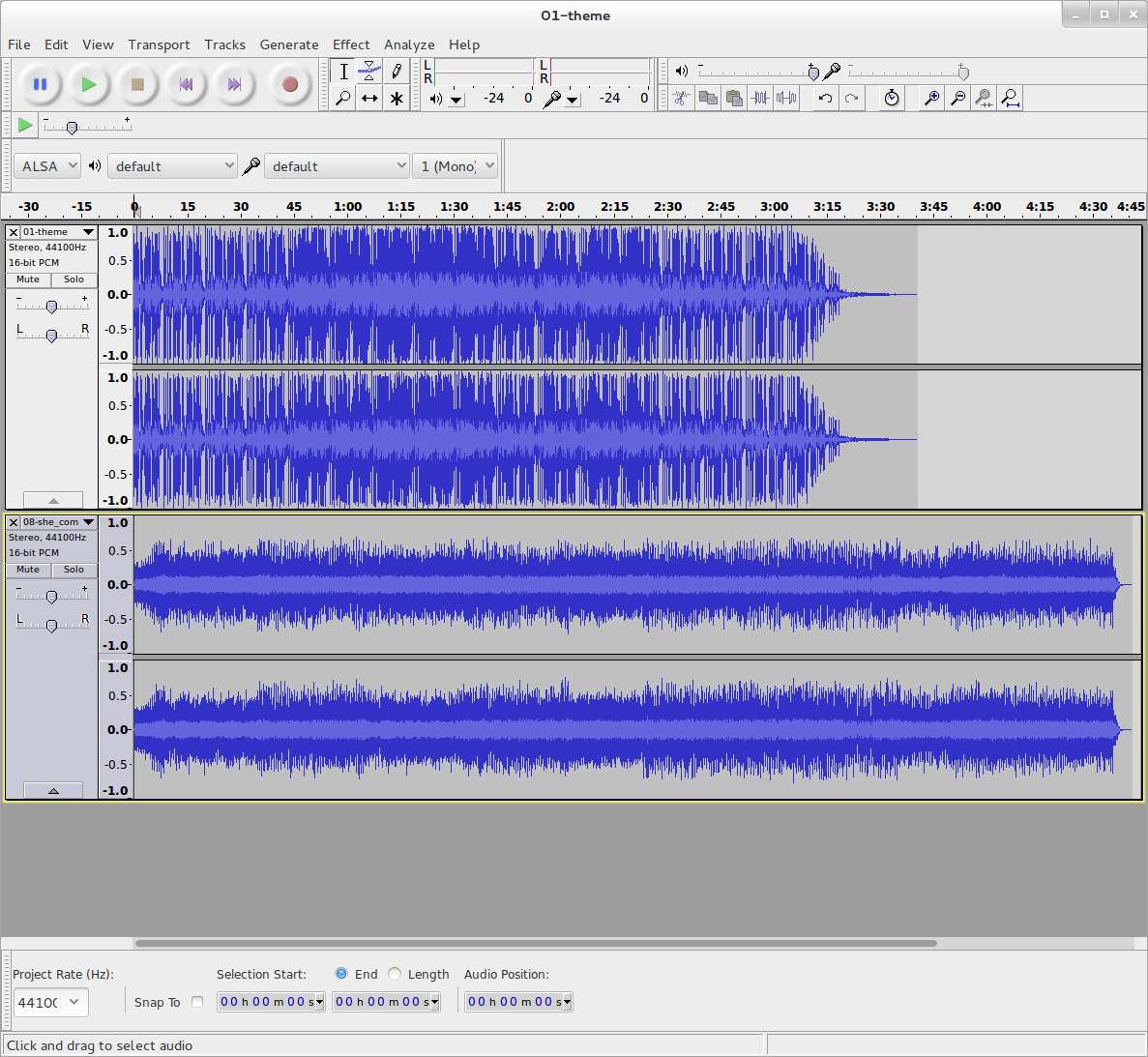The image size is (1148, 1057).
Task: Start recording with the Record button
Action: point(290,84)
